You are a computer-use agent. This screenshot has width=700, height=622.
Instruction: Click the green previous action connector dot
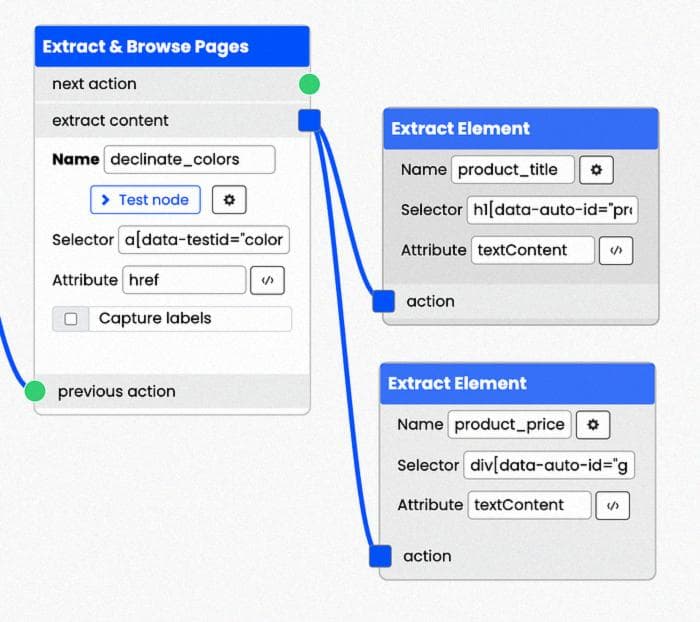(x=35, y=391)
